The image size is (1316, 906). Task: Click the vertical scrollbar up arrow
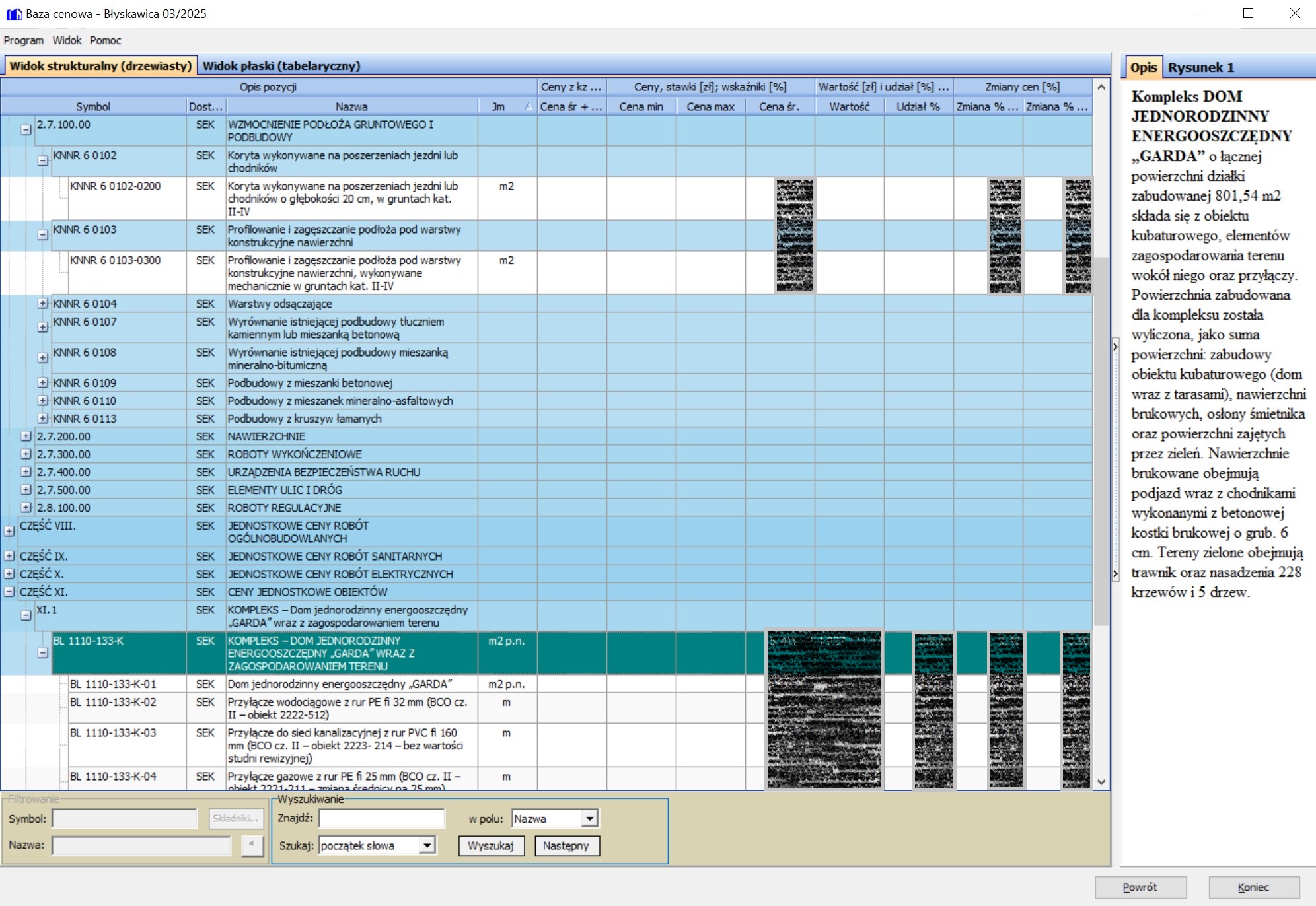click(x=1101, y=87)
